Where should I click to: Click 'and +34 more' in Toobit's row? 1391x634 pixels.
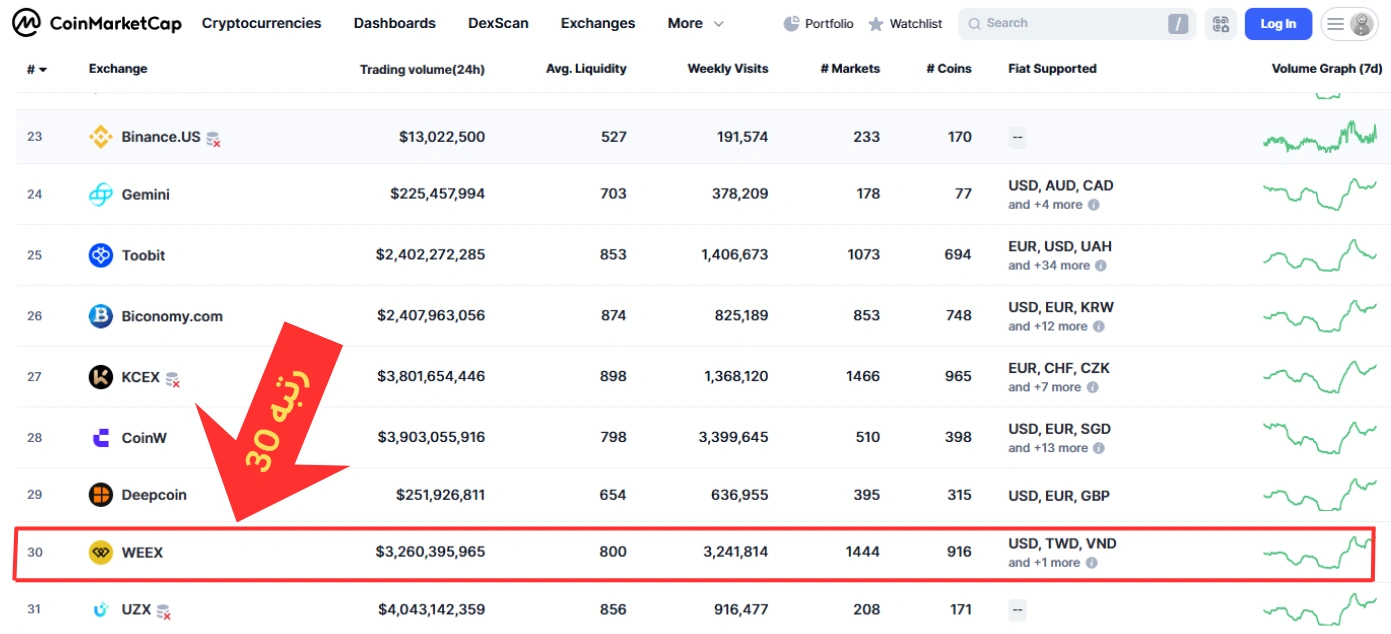1049,266
